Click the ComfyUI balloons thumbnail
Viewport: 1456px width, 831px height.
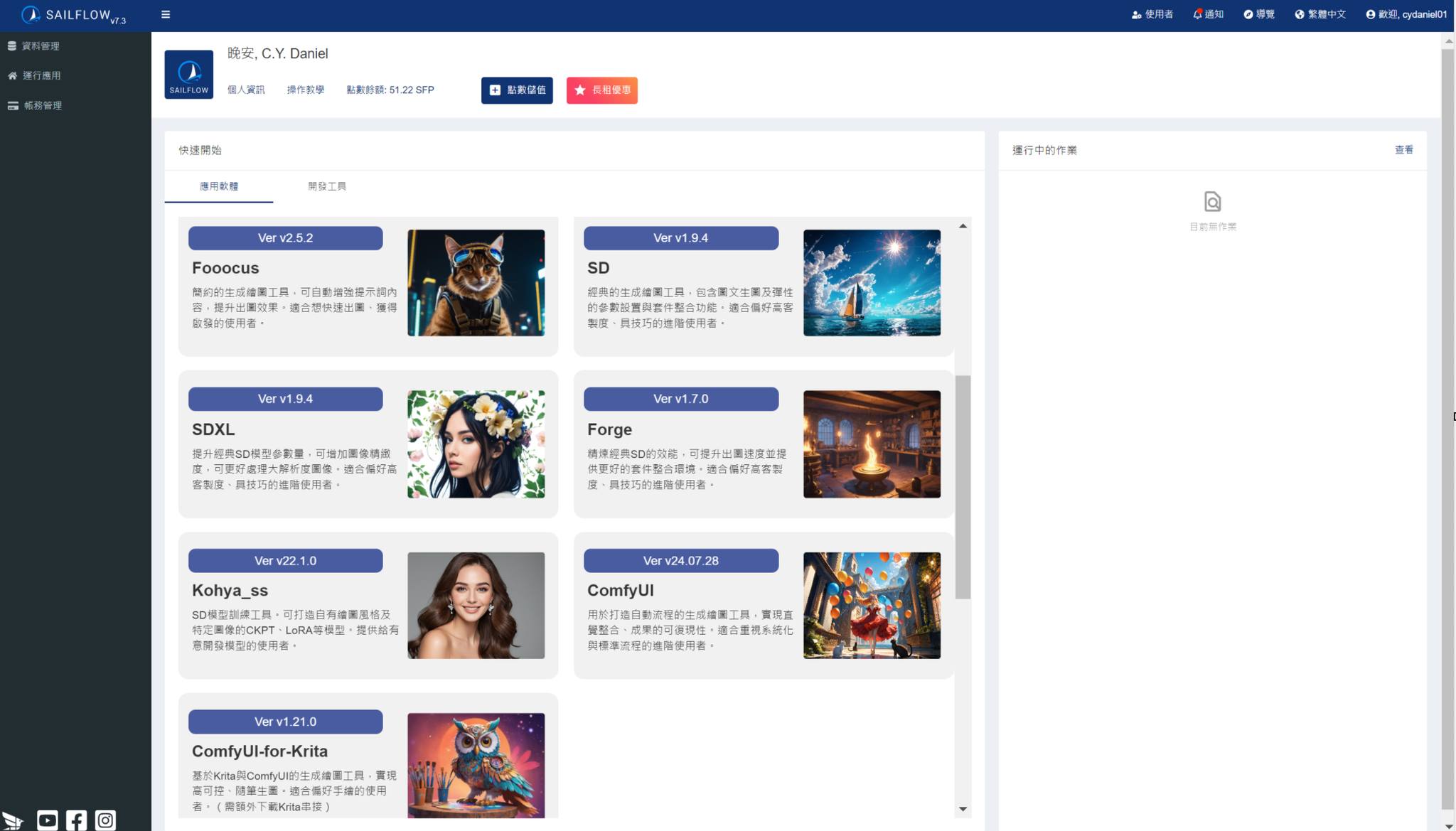point(872,606)
